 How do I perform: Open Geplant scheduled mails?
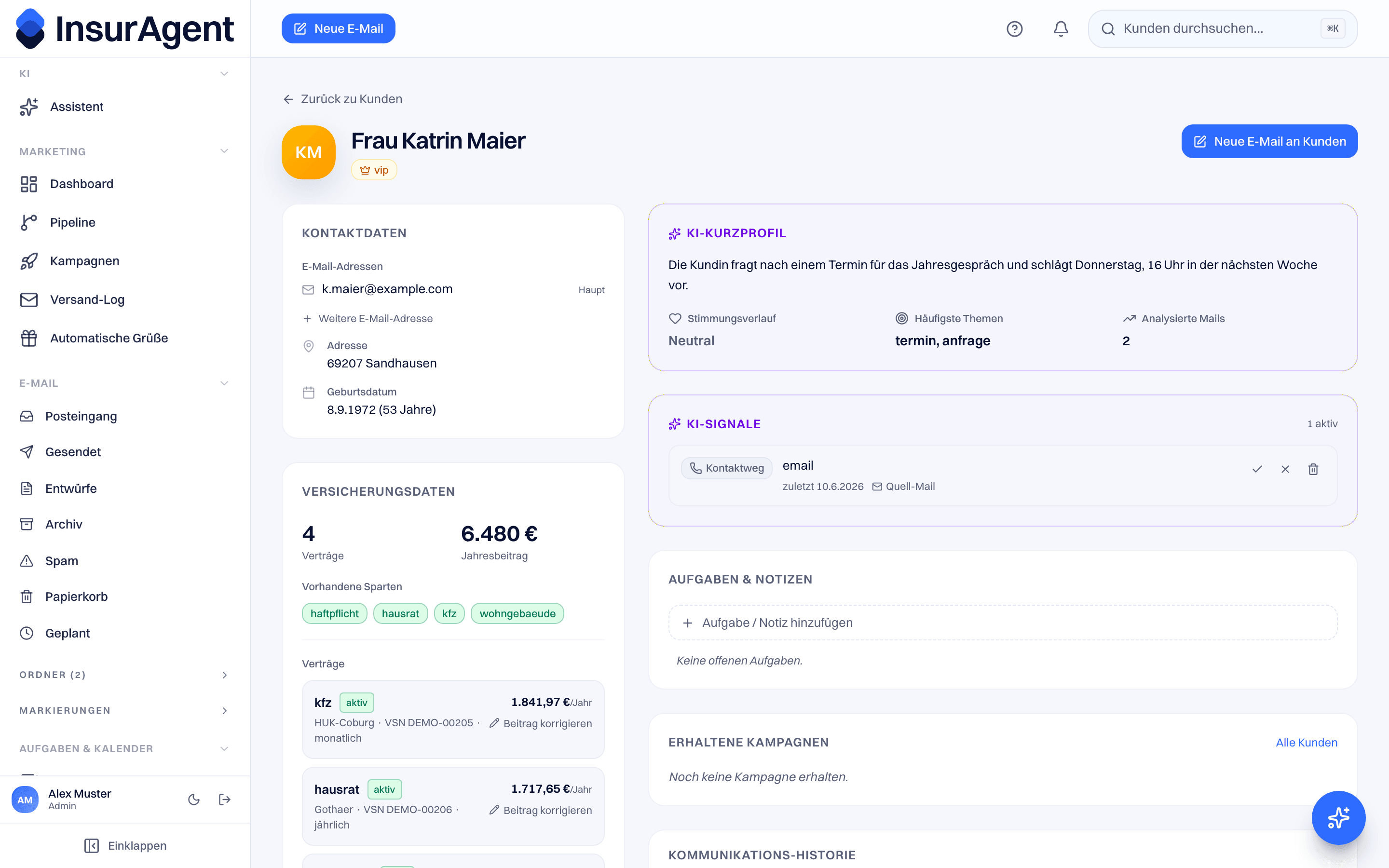[124, 633]
